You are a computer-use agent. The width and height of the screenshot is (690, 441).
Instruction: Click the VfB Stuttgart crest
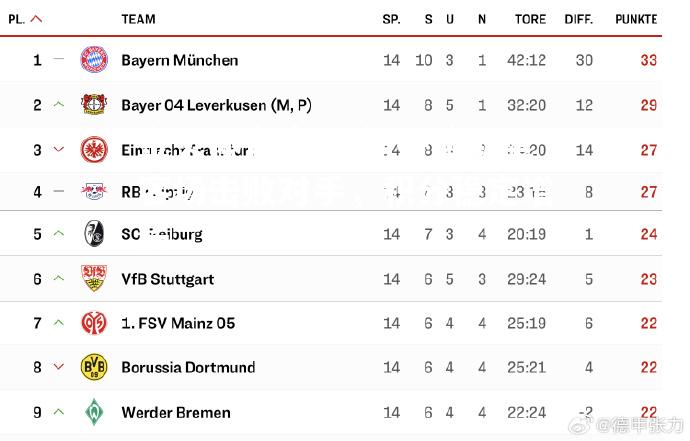point(94,278)
